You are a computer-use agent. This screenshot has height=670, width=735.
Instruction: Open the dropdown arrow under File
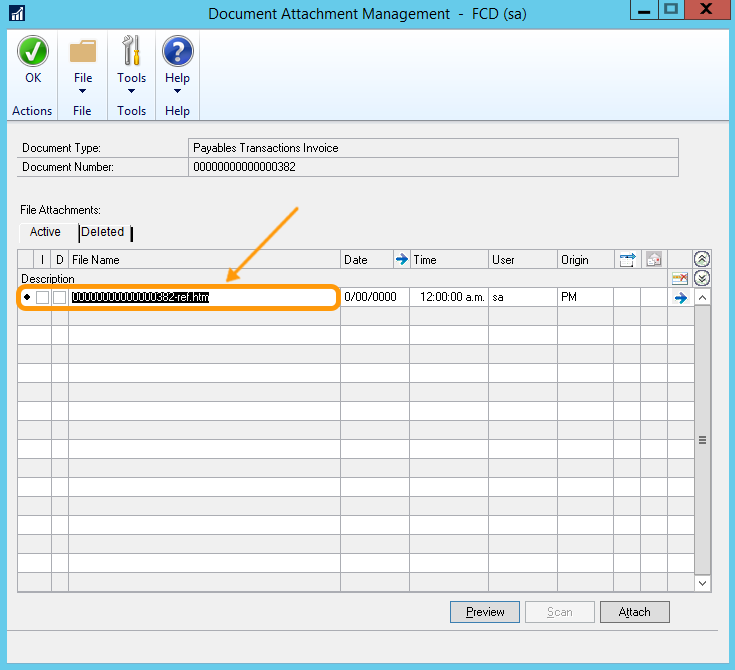83,91
